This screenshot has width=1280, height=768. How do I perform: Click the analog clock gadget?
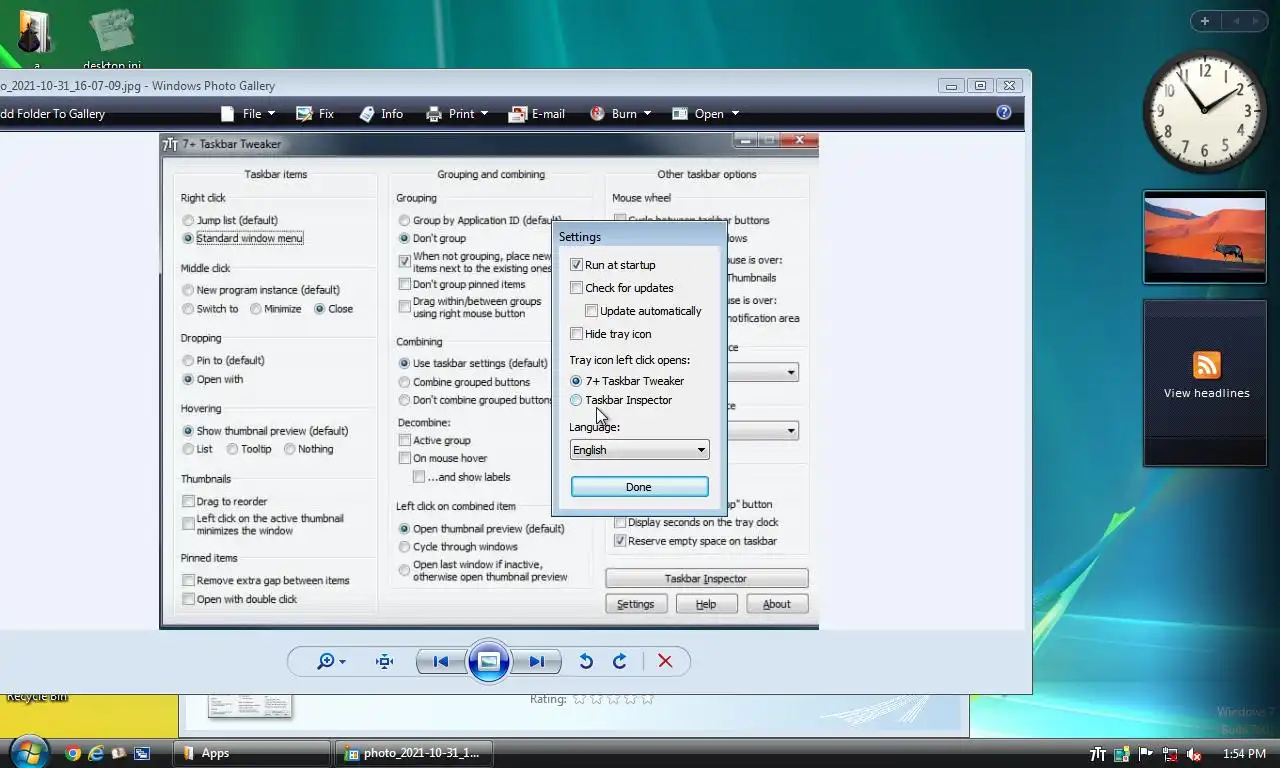tap(1204, 111)
